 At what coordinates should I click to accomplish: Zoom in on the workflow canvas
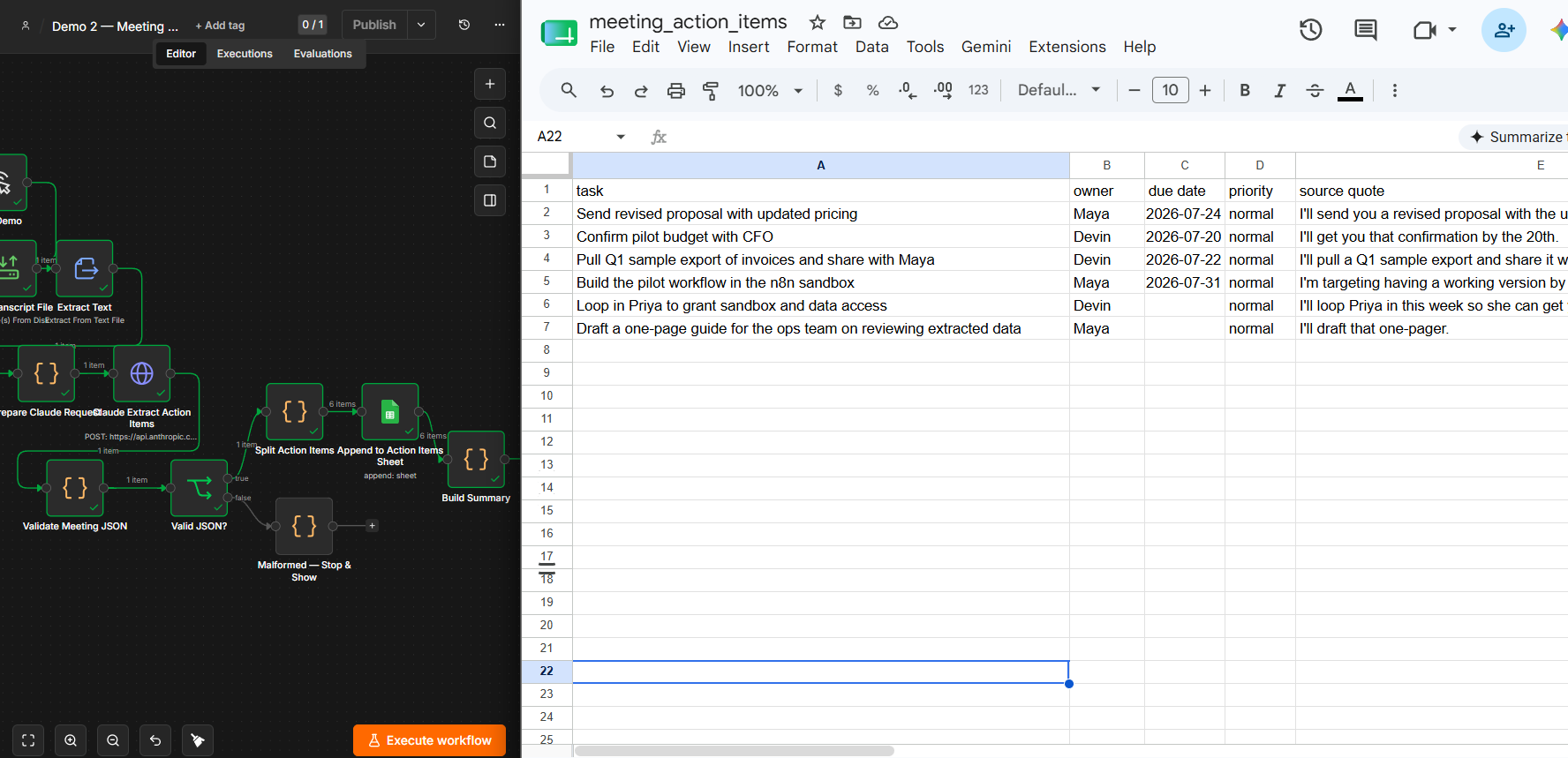pyautogui.click(x=71, y=740)
